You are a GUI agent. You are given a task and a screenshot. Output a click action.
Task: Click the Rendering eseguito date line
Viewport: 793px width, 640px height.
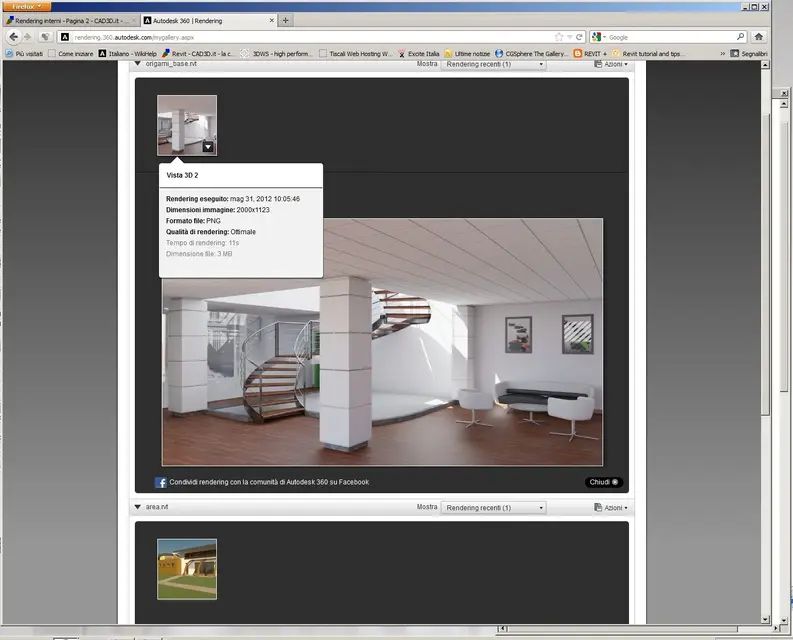coord(233,199)
